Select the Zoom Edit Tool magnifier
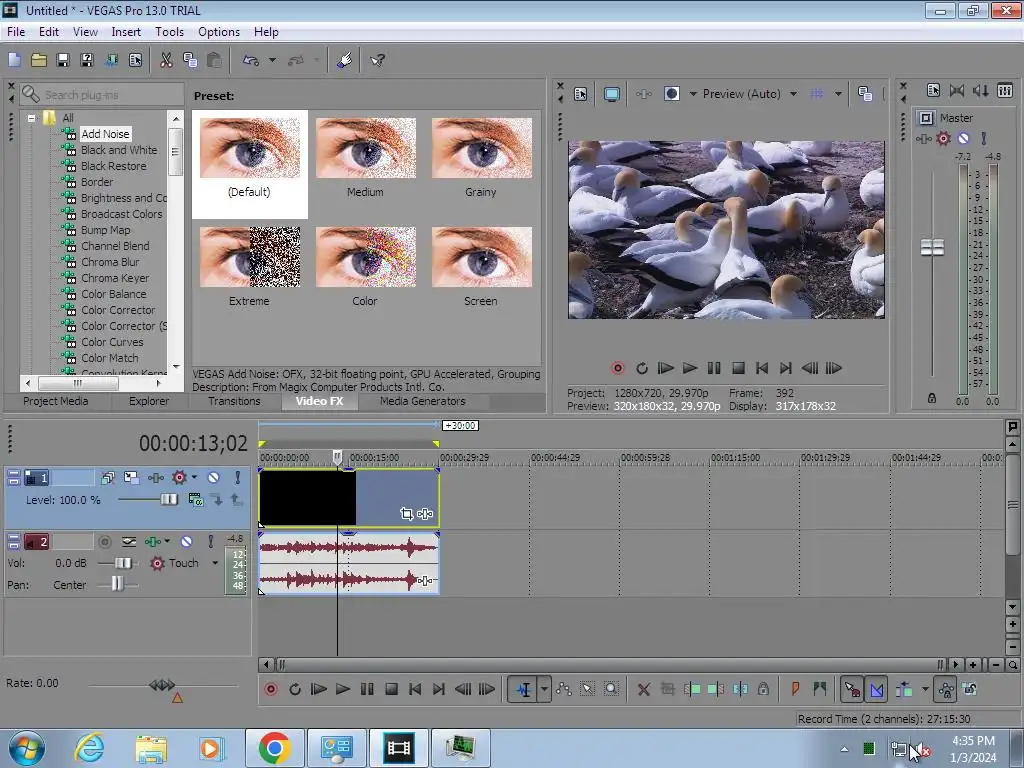 point(611,689)
